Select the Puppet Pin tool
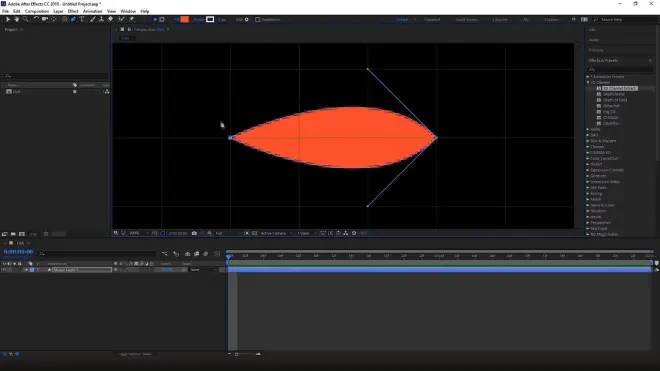This screenshot has width=660, height=371. 131,19
